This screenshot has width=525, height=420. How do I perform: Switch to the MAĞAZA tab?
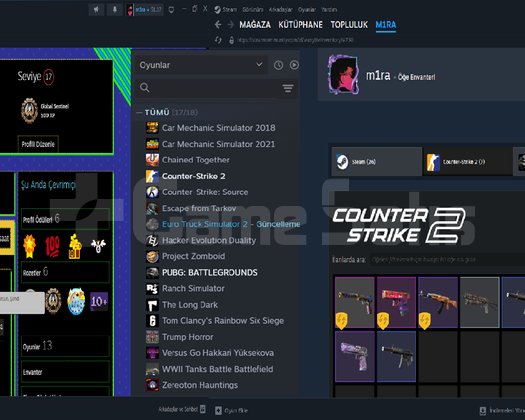[255, 25]
